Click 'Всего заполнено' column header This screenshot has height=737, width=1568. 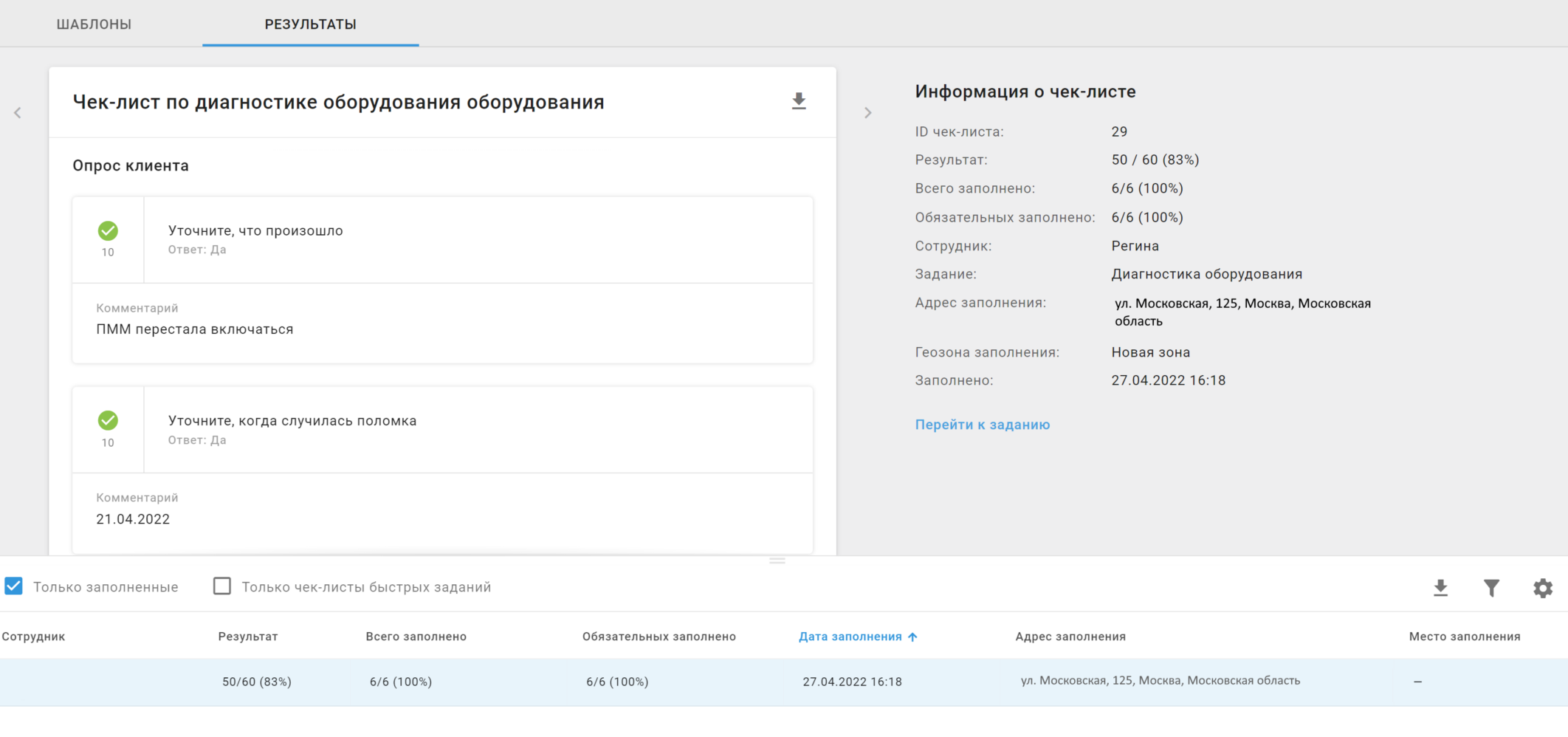416,637
